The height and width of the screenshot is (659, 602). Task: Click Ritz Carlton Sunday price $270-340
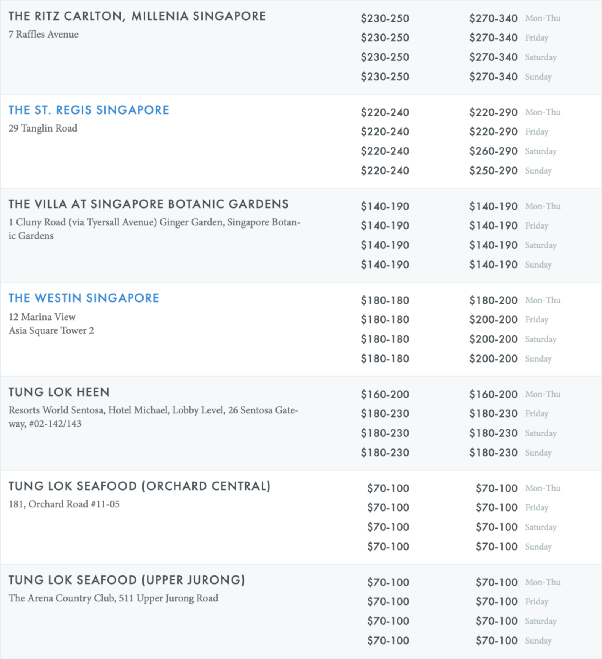pos(493,77)
